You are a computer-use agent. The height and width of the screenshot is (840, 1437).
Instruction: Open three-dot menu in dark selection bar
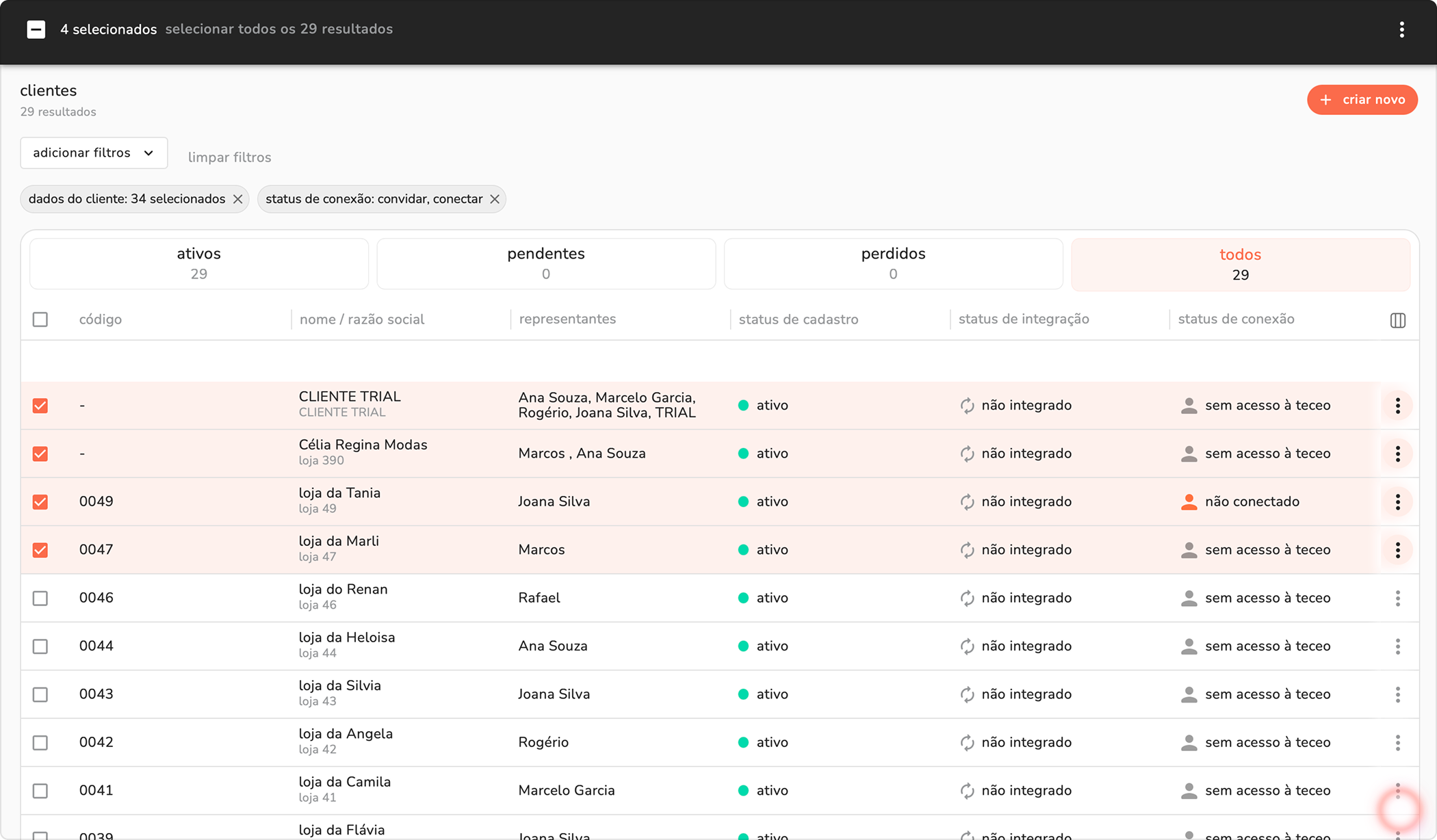click(x=1401, y=29)
